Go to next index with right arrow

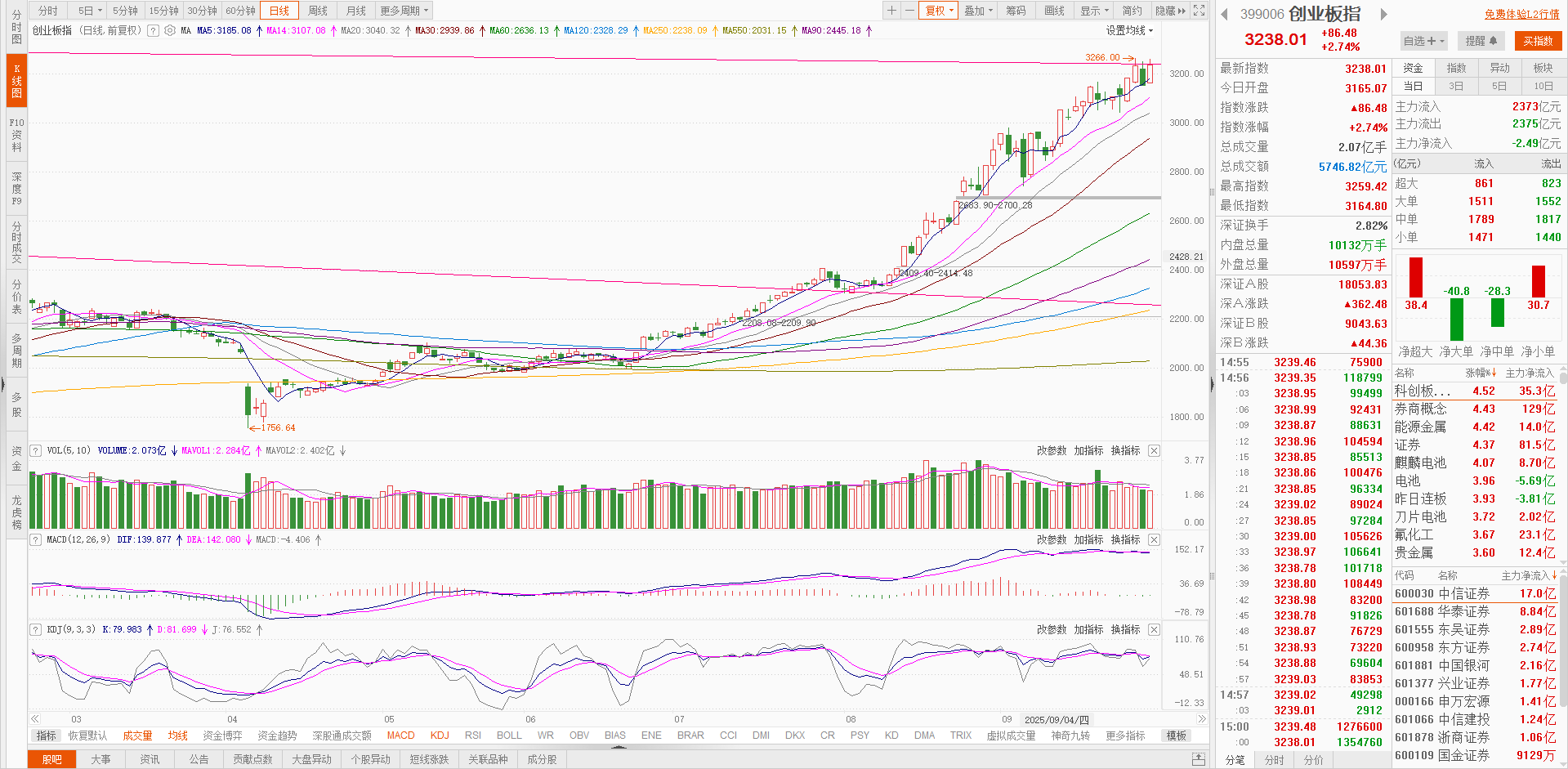(1383, 14)
